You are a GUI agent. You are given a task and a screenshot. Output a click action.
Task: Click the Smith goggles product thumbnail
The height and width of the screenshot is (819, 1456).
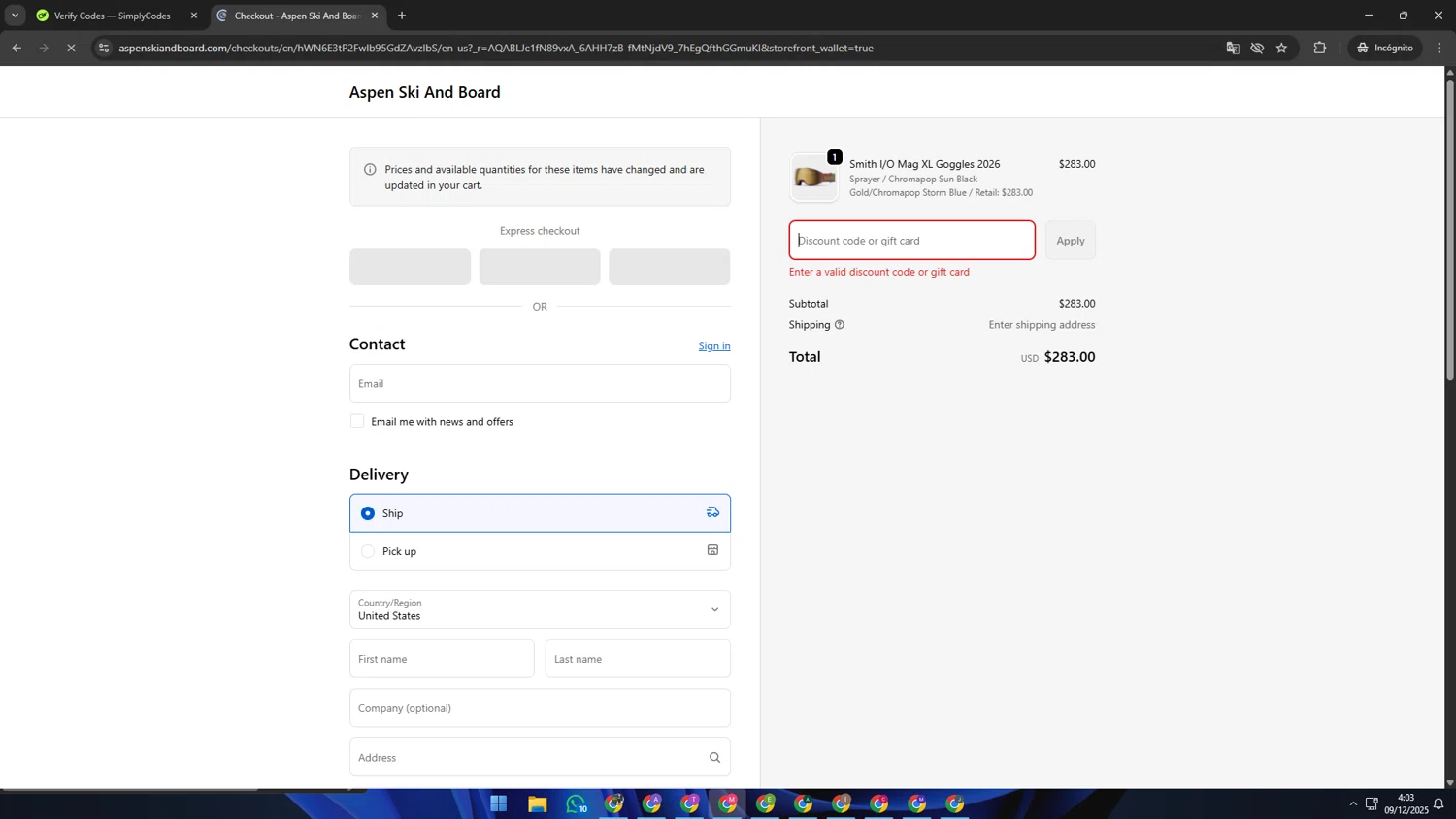tap(813, 178)
